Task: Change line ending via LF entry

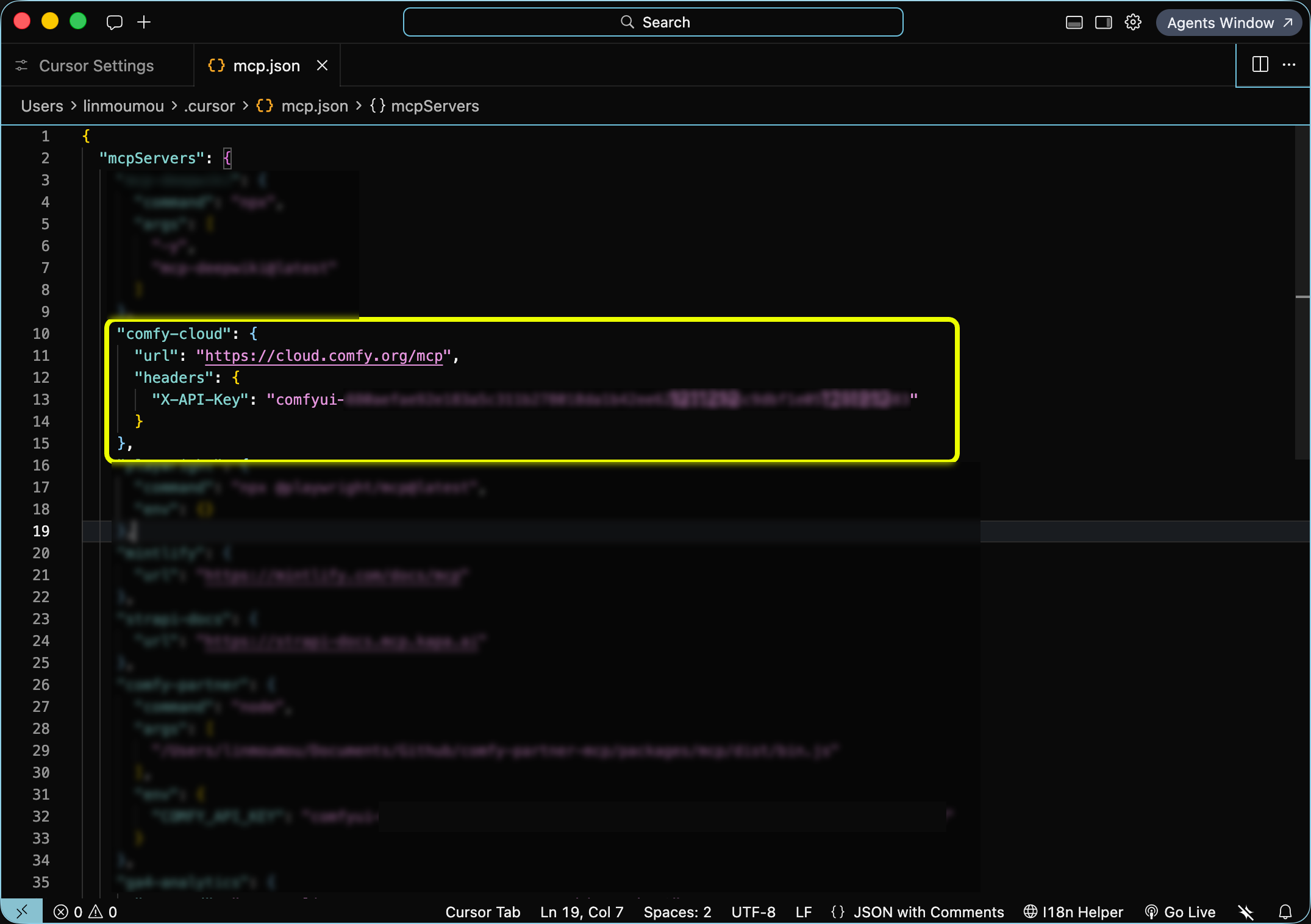Action: [804, 912]
